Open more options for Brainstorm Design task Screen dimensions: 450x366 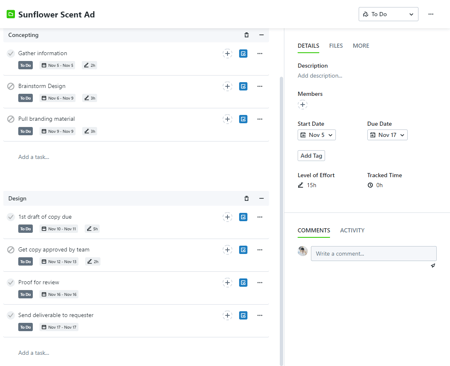click(260, 86)
